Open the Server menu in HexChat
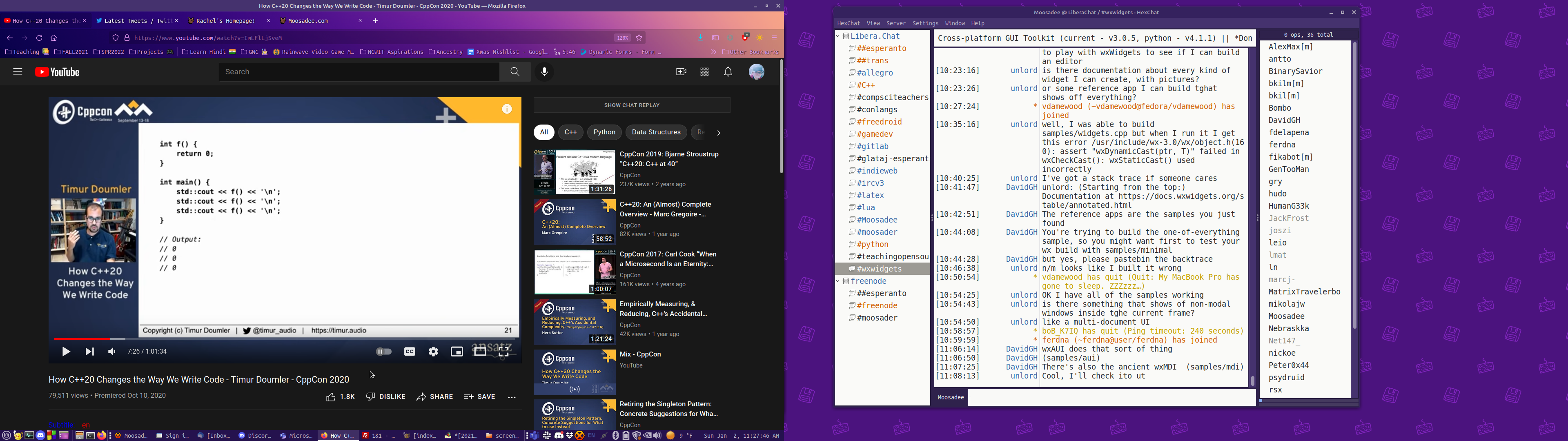The image size is (1568, 441). 895,23
